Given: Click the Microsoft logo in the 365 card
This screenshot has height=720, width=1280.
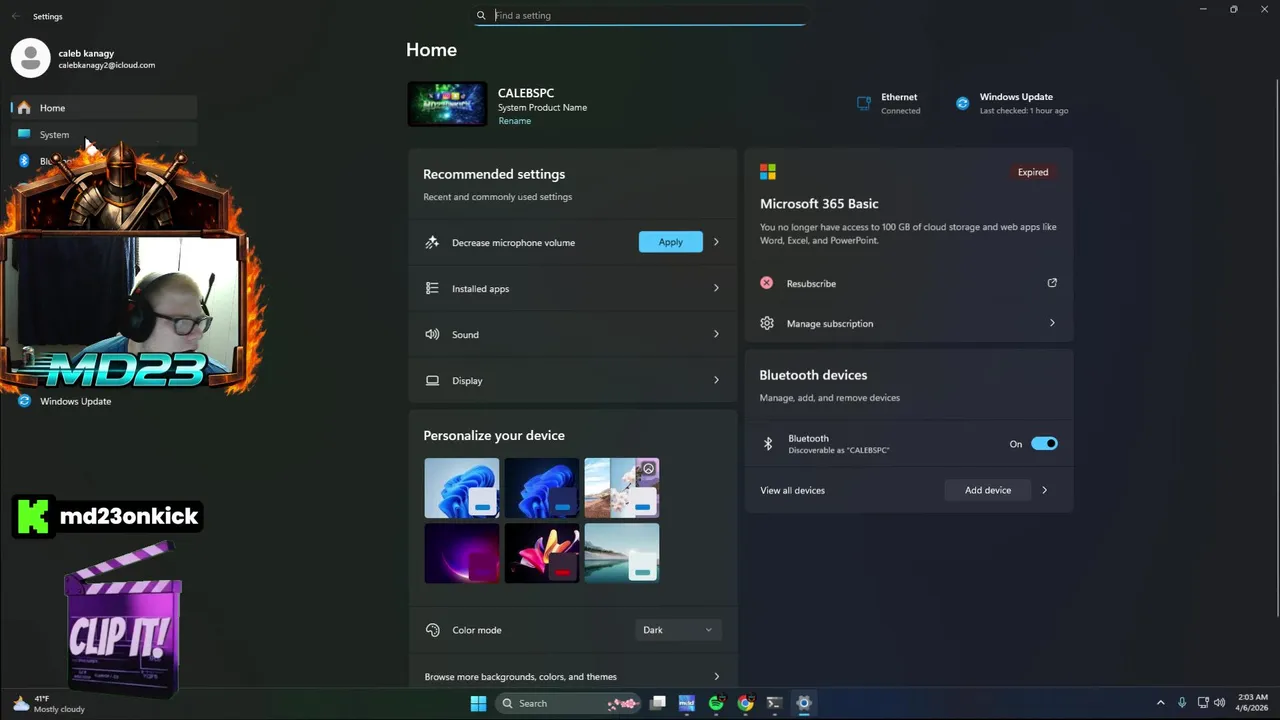Looking at the screenshot, I should [768, 172].
